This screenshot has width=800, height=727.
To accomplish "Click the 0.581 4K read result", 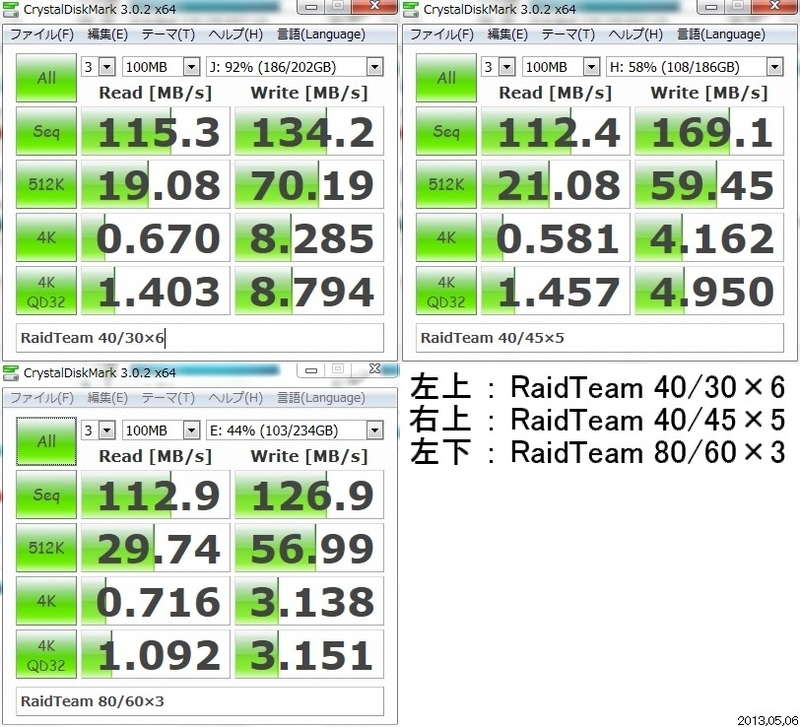I will click(x=556, y=237).
